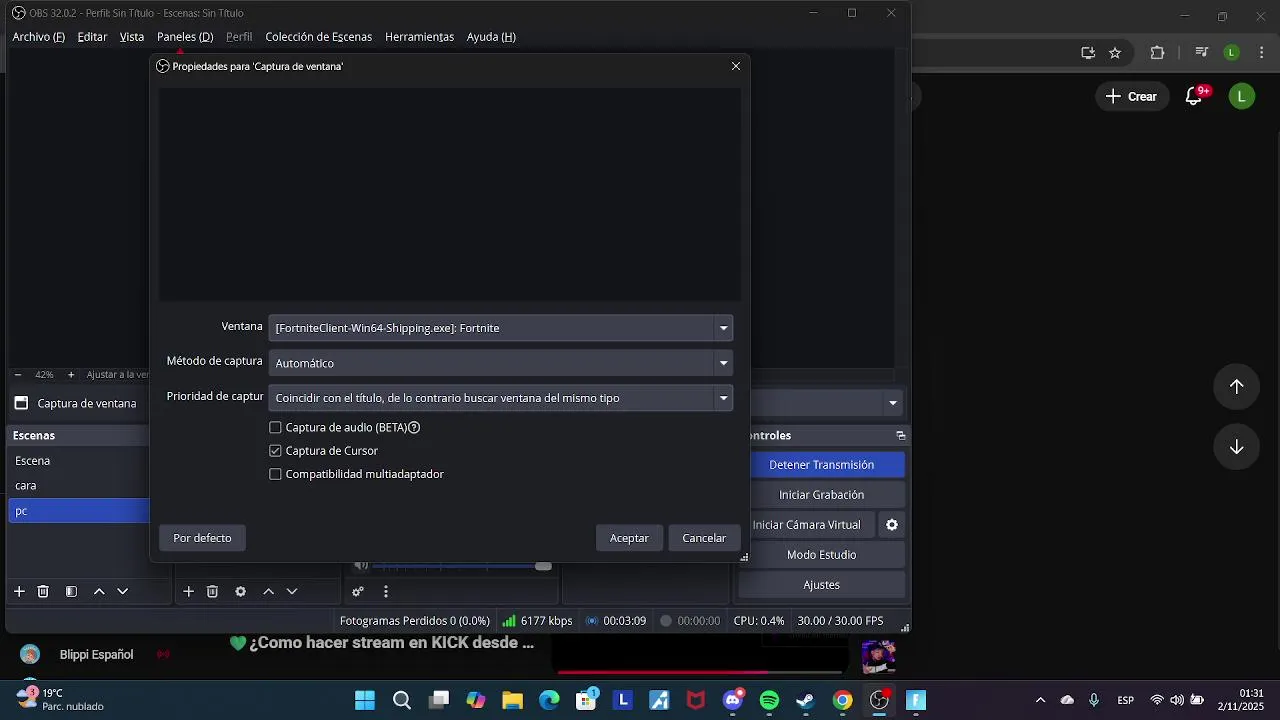This screenshot has width=1280, height=720.
Task: Add a new source with the plus icon
Action: 188,591
